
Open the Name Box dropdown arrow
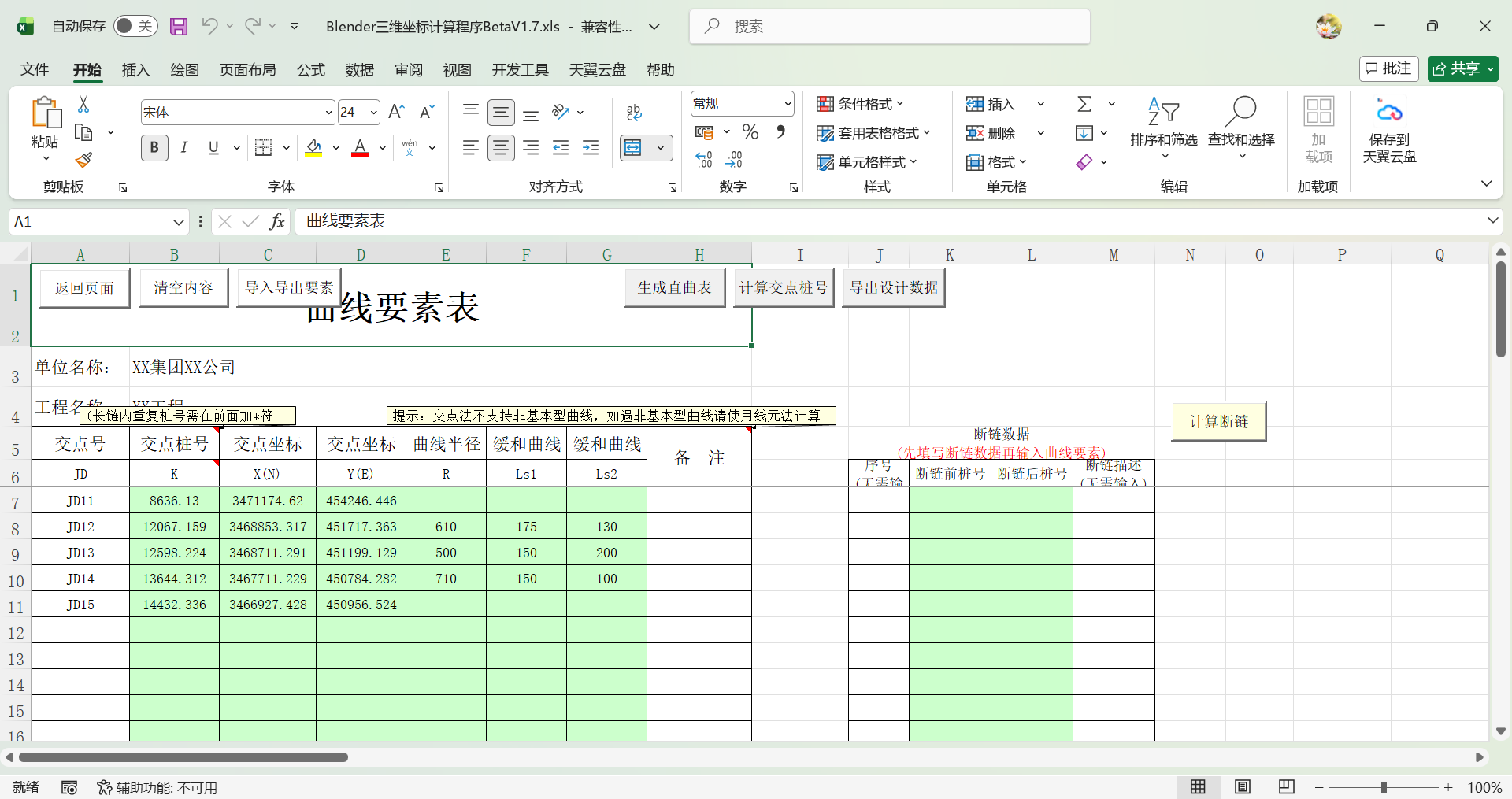(x=178, y=222)
